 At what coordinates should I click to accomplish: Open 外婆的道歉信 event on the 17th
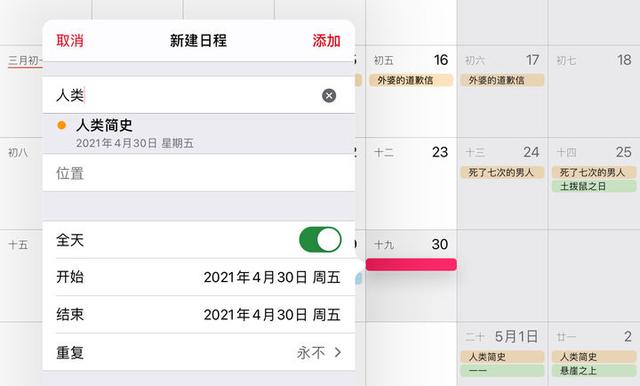(x=502, y=80)
